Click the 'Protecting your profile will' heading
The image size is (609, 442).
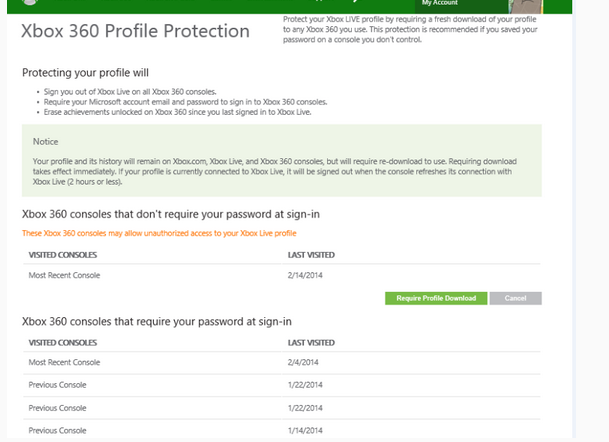point(87,73)
